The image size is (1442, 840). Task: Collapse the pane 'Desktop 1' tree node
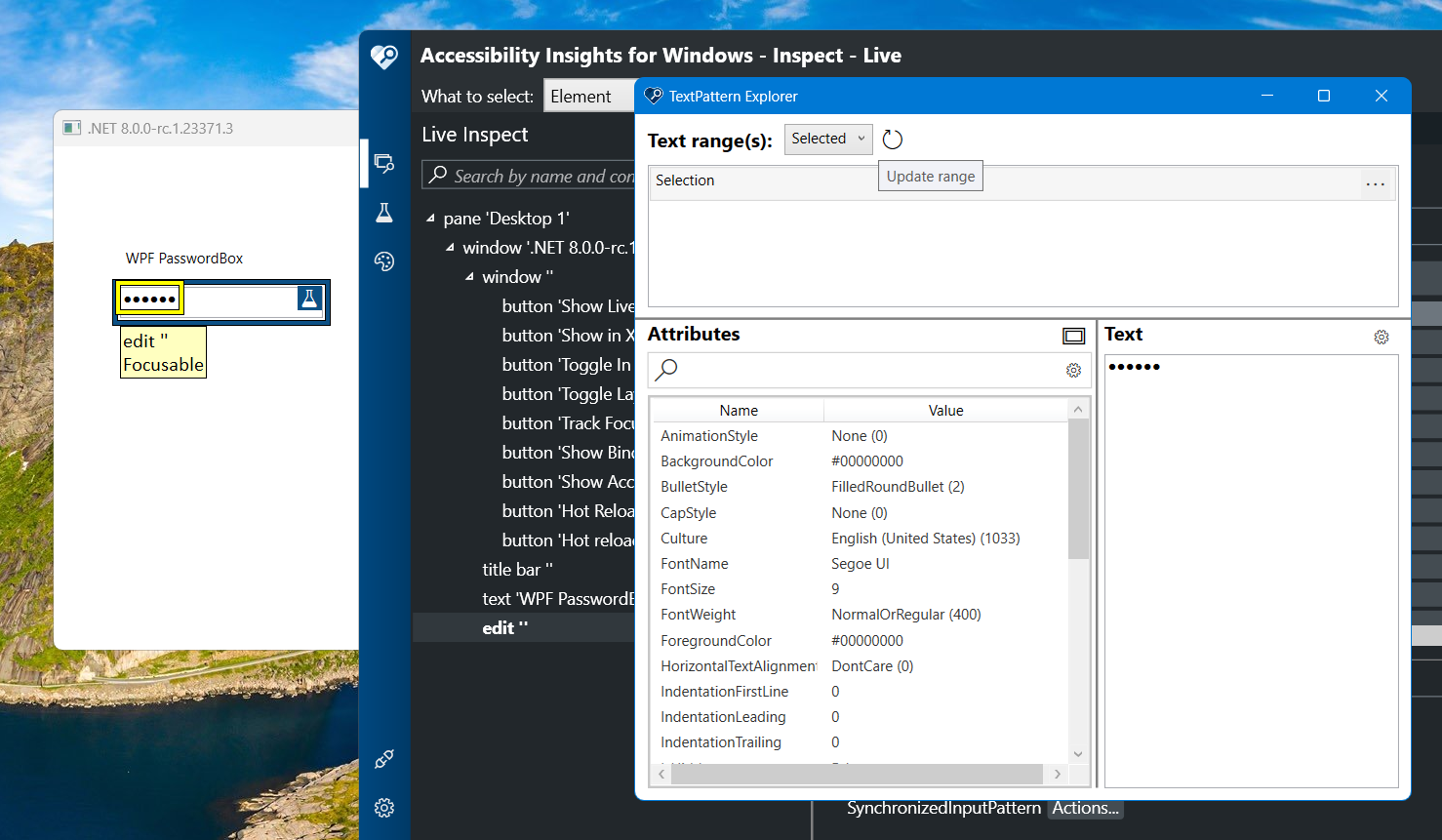click(432, 218)
